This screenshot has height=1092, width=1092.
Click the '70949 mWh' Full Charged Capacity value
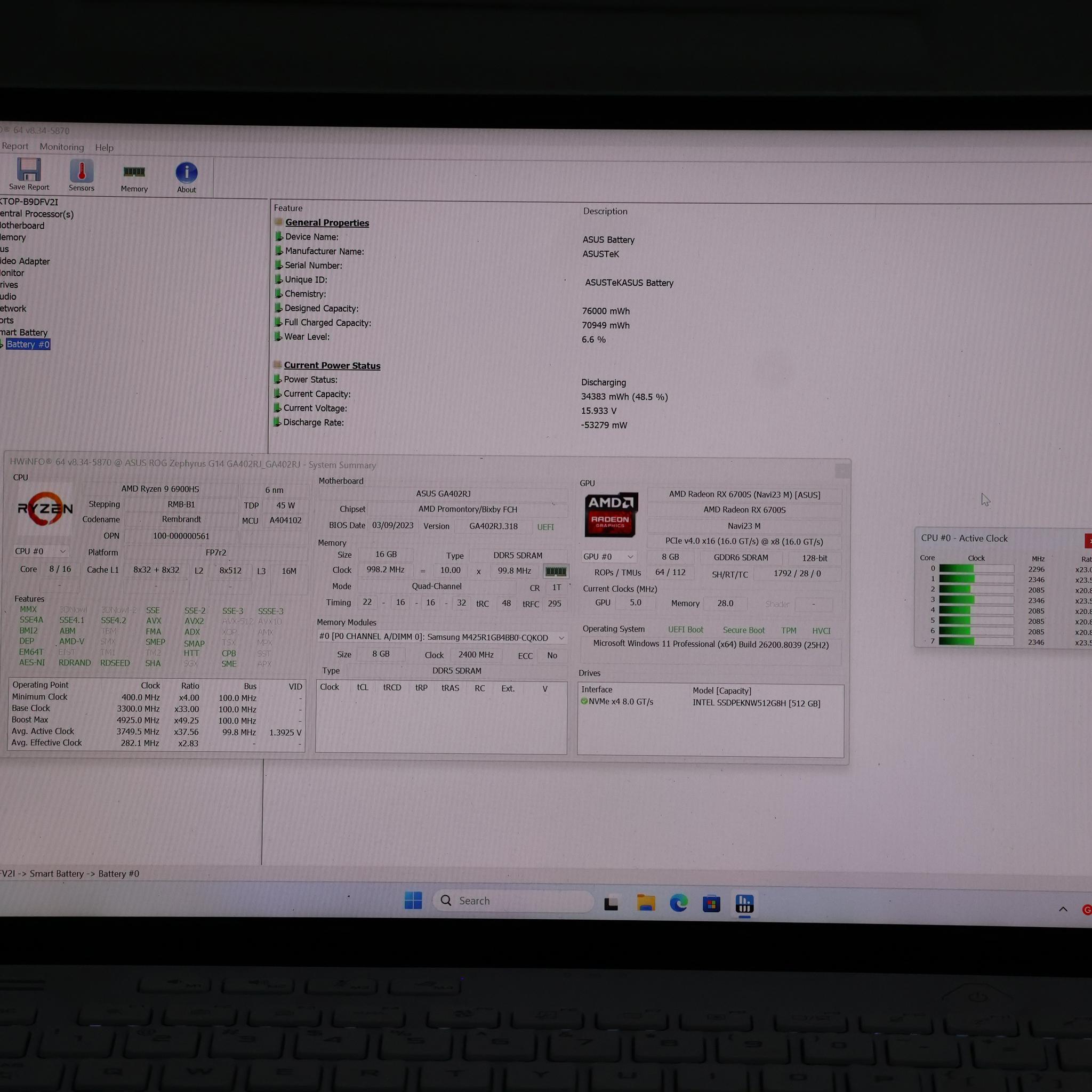(x=605, y=325)
